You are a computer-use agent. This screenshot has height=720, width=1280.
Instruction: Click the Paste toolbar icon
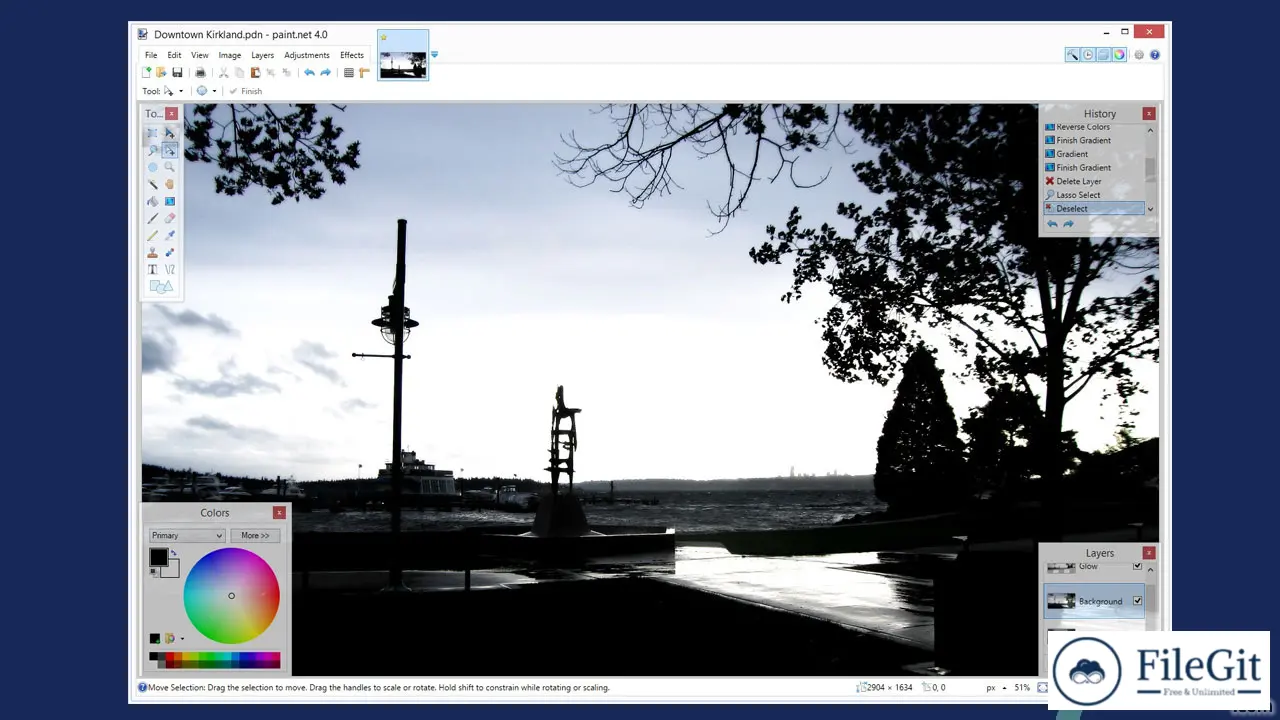point(255,72)
